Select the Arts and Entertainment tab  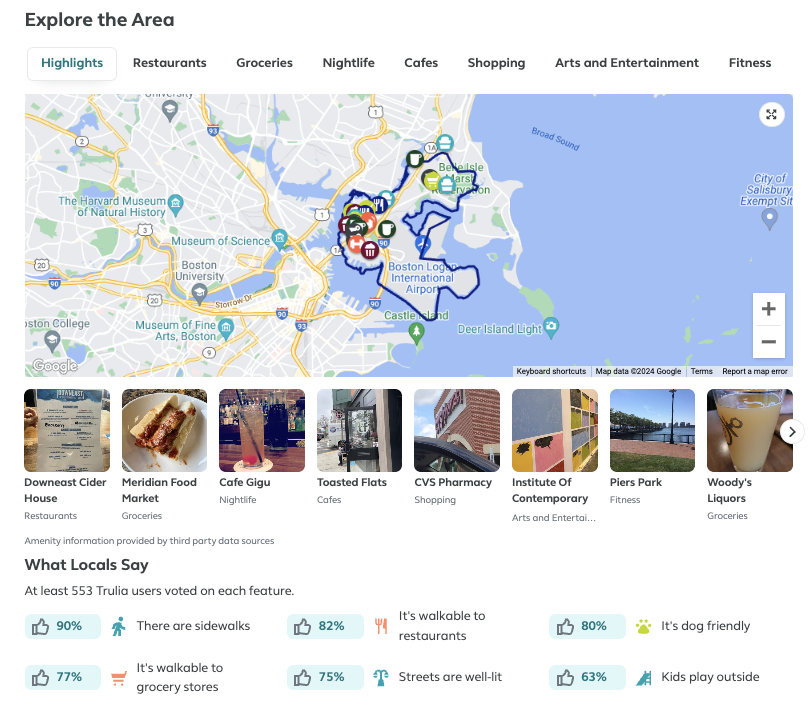[626, 63]
